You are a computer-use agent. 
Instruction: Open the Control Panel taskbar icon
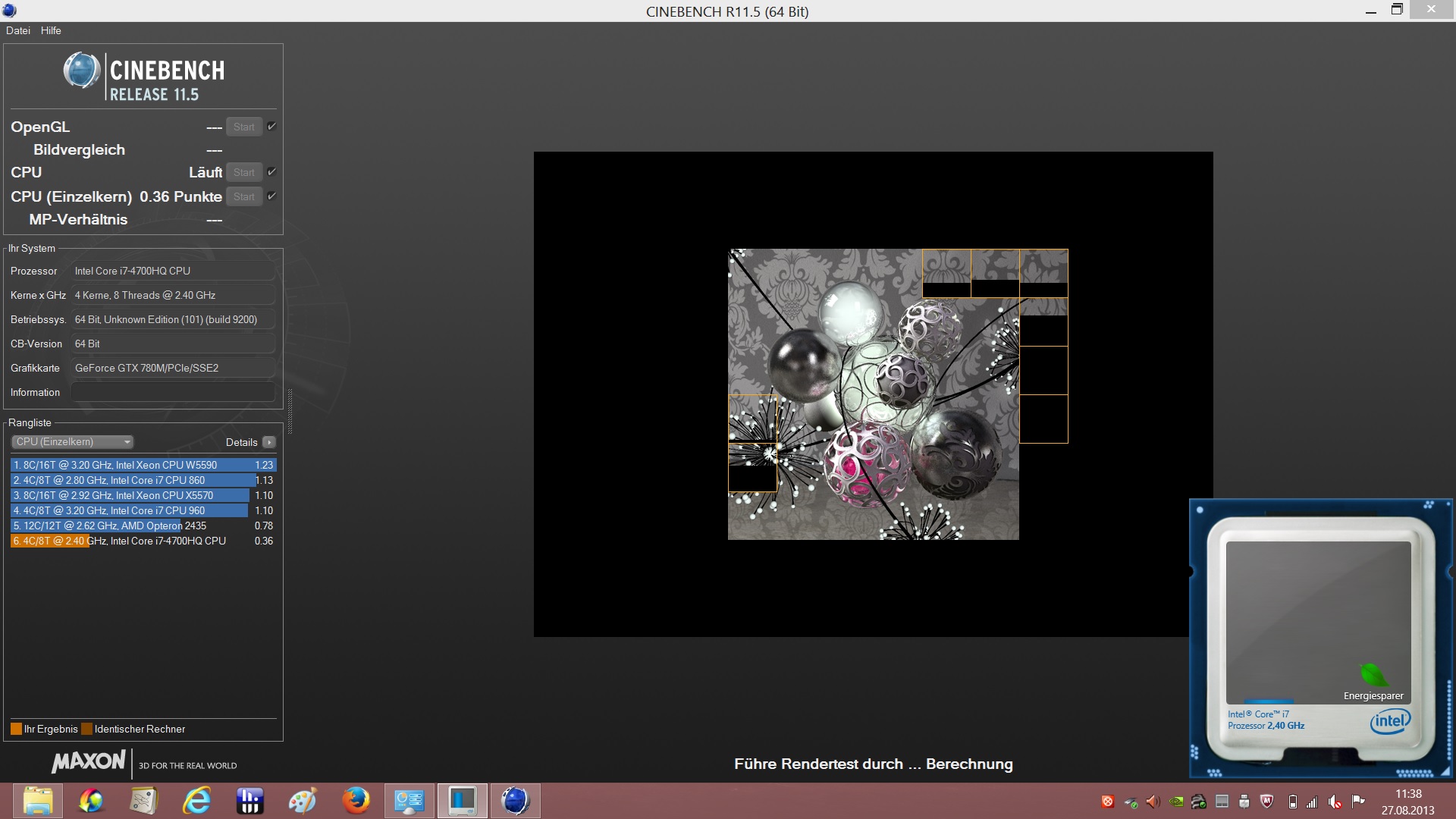(x=409, y=801)
